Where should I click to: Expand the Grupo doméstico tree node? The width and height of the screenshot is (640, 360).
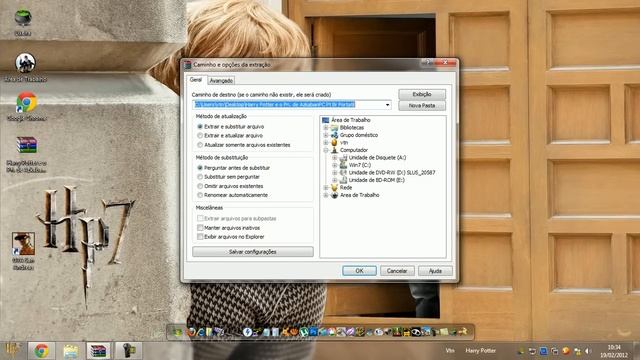326,135
